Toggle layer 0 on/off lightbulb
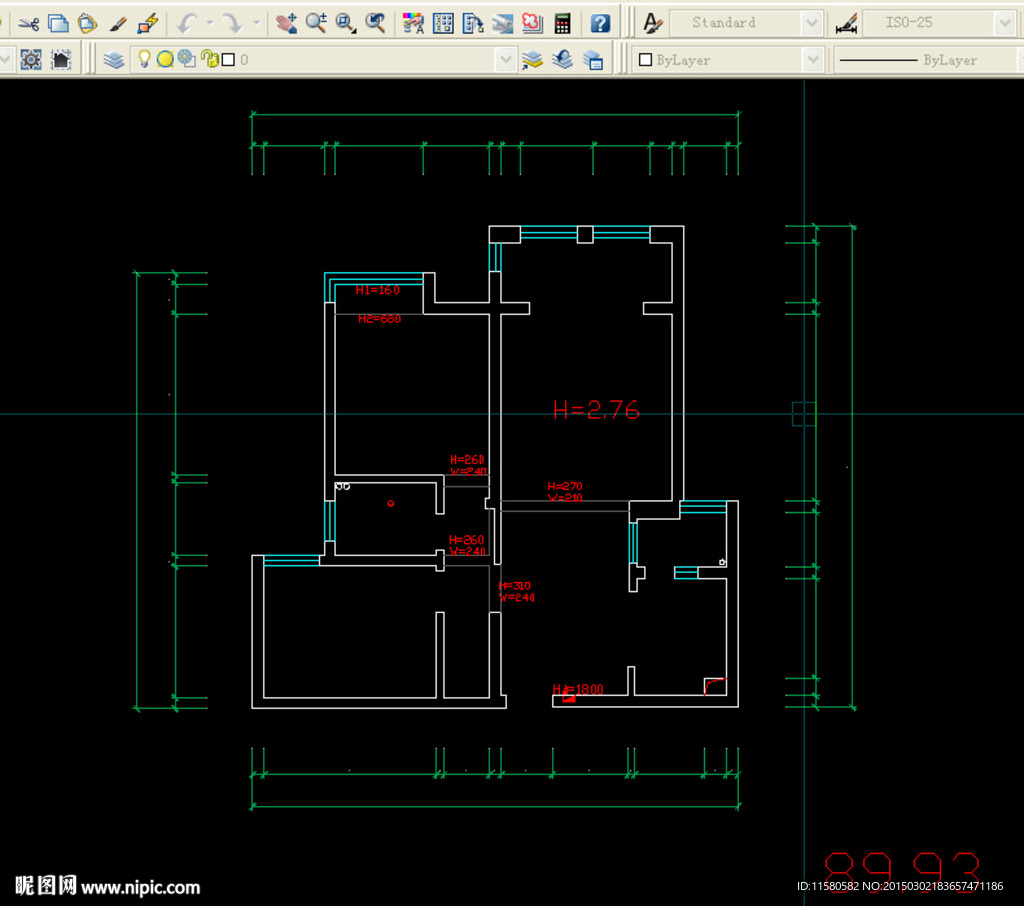The image size is (1024, 906). pos(144,60)
